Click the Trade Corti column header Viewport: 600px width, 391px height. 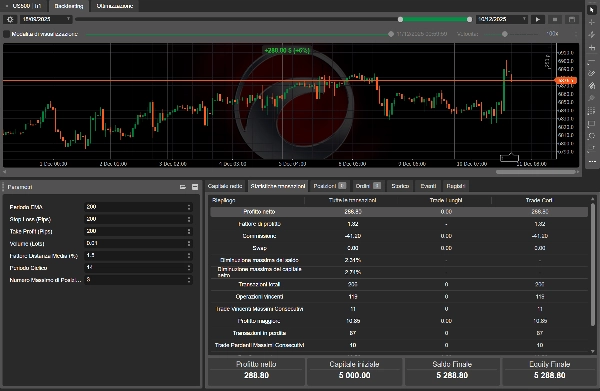539,200
